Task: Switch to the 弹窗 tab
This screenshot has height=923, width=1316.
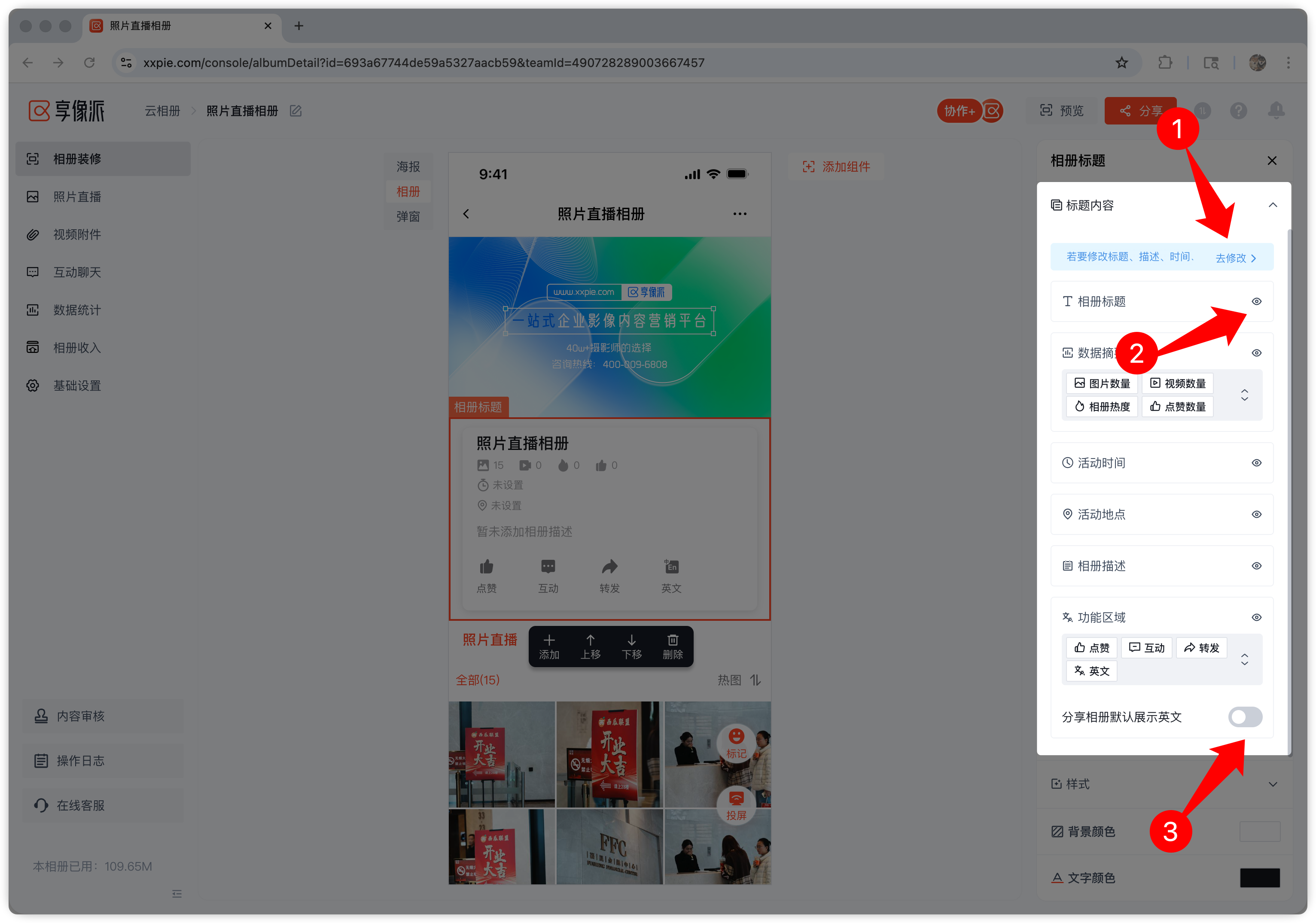Action: click(x=408, y=216)
